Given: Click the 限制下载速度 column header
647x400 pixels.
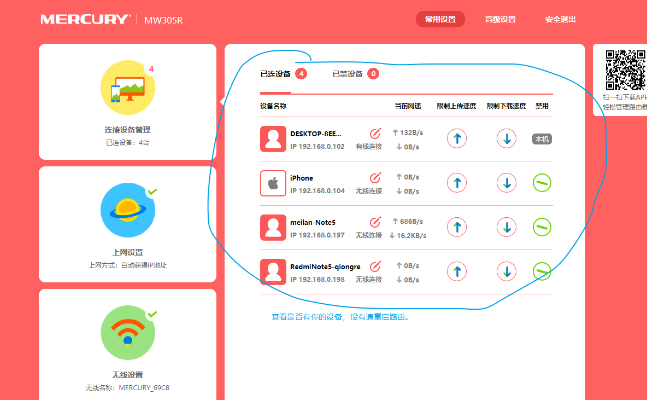Looking at the screenshot, I should [506, 106].
